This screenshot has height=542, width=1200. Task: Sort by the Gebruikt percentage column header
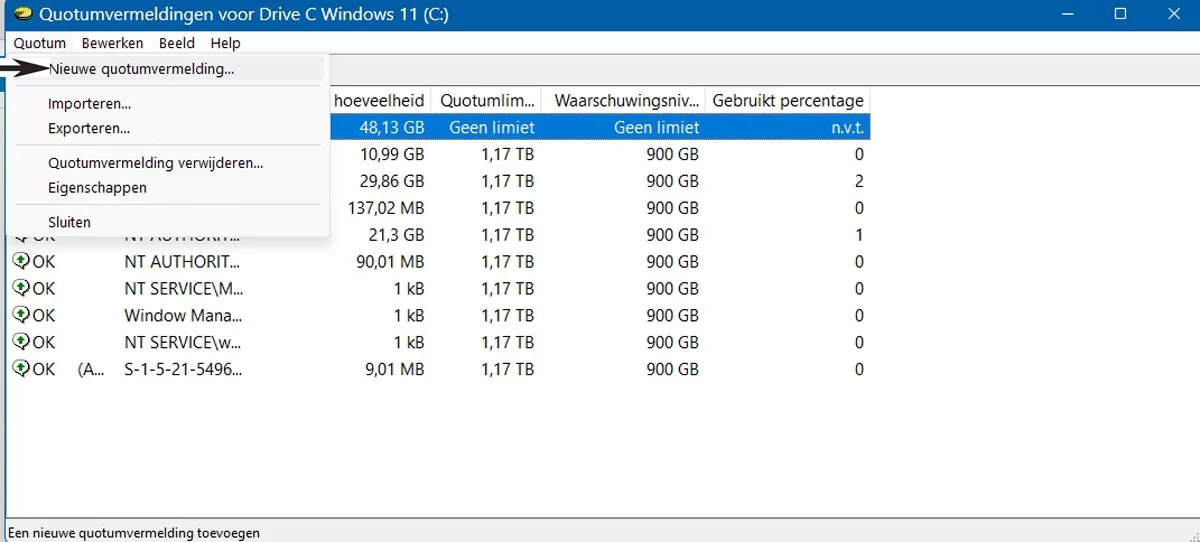pos(787,101)
